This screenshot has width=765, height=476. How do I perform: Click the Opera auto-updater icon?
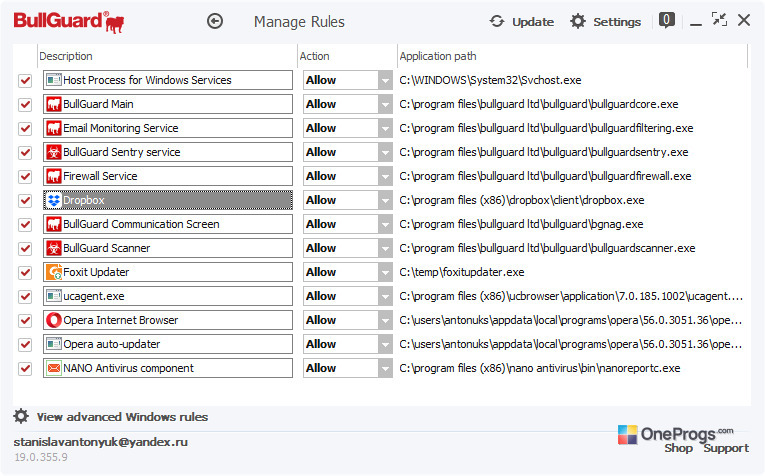[x=54, y=344]
